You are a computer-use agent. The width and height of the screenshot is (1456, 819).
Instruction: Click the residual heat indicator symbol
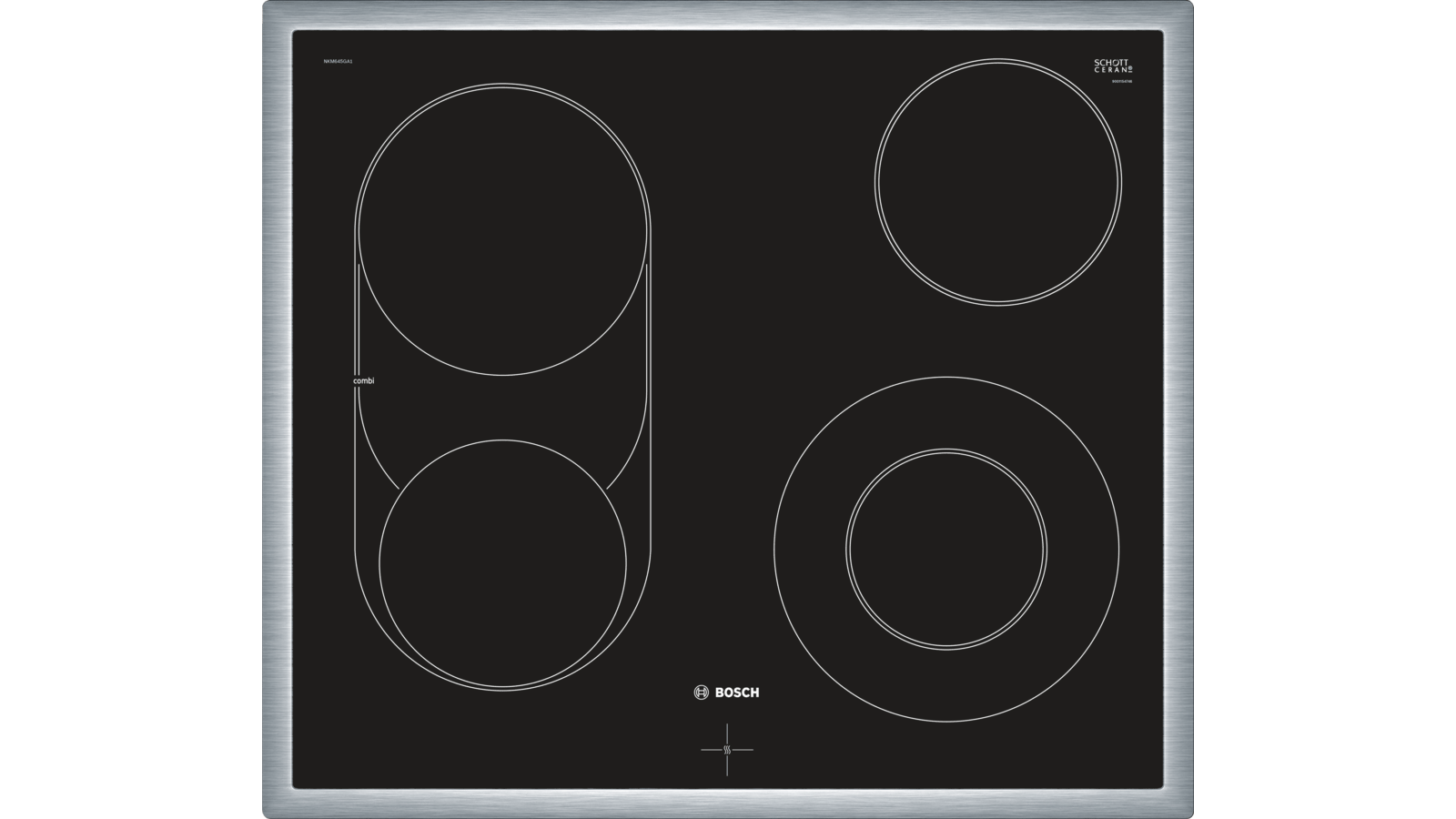coord(727,750)
